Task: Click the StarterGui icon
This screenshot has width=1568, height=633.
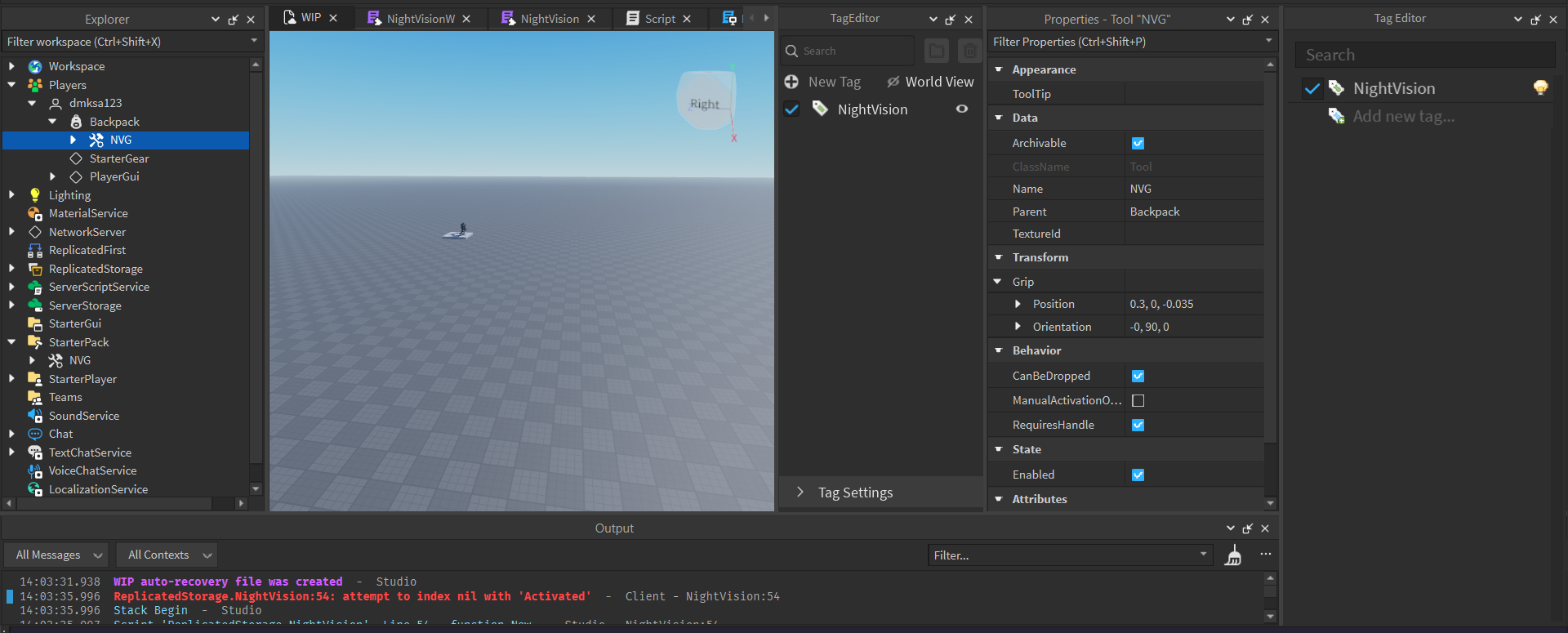Action: click(x=35, y=323)
